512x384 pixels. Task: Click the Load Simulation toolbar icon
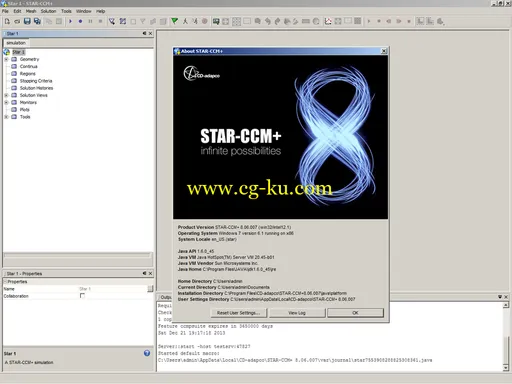tap(17, 21)
